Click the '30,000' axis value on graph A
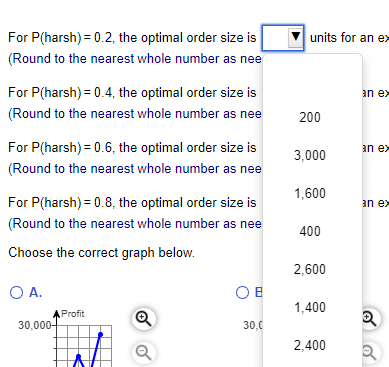This screenshot has width=389, height=367. coord(35,325)
